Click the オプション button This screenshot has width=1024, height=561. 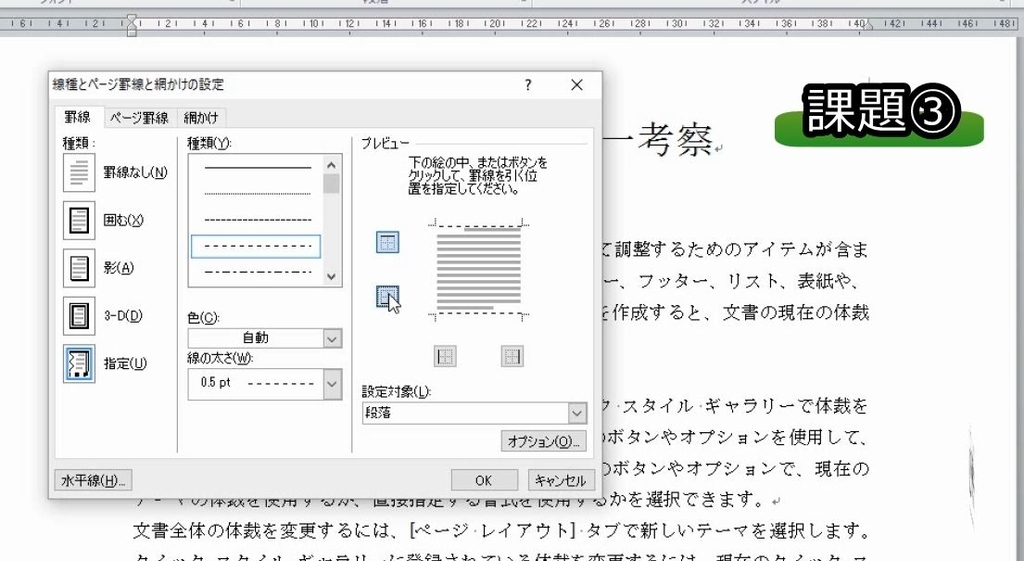click(x=543, y=441)
